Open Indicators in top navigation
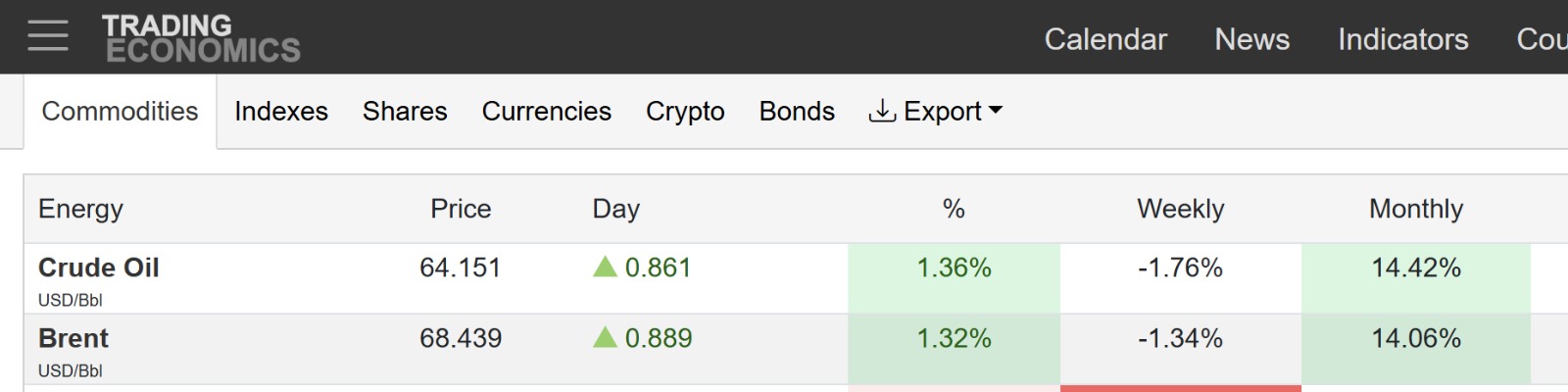1568x392 pixels. pyautogui.click(x=1402, y=39)
